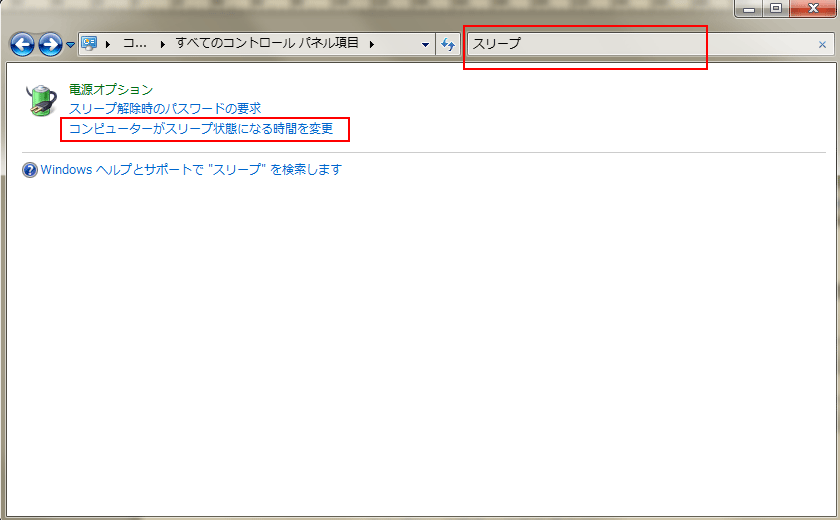Maximize the Control Panel window
The width and height of the screenshot is (840, 520).
776,9
